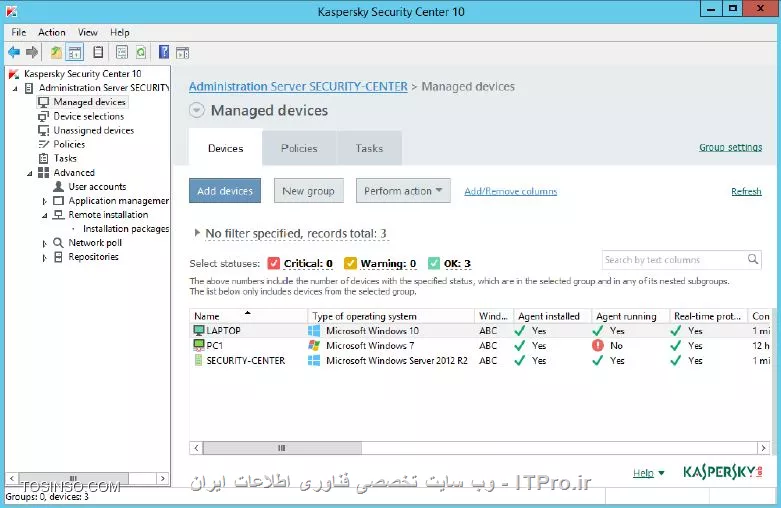Click the Refresh link

coord(746,191)
